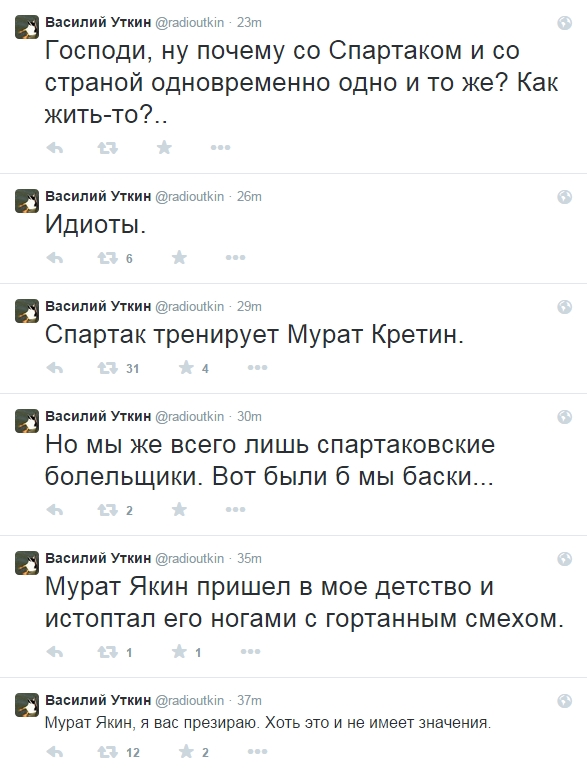This screenshot has height=773, width=587.
Task: Open the 30m timestamp link
Action: (249, 417)
